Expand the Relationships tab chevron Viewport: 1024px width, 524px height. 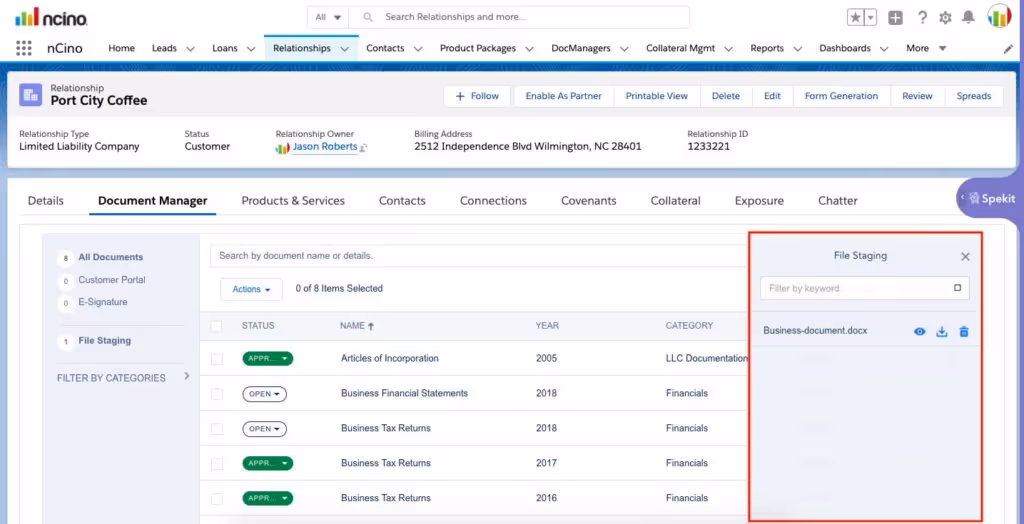pyautogui.click(x=344, y=48)
